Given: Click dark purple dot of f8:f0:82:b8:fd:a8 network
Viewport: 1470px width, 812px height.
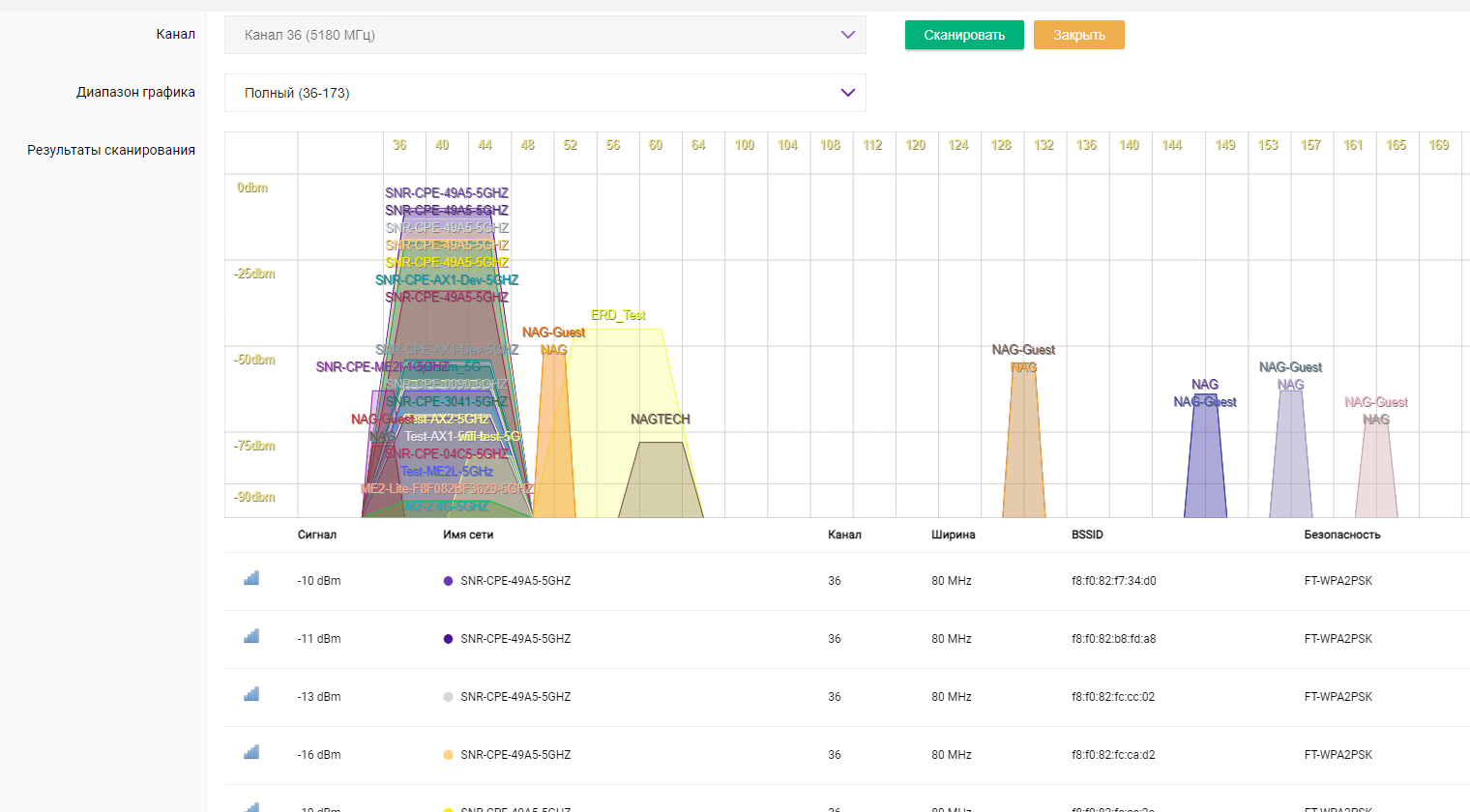Looking at the screenshot, I should click(x=448, y=639).
